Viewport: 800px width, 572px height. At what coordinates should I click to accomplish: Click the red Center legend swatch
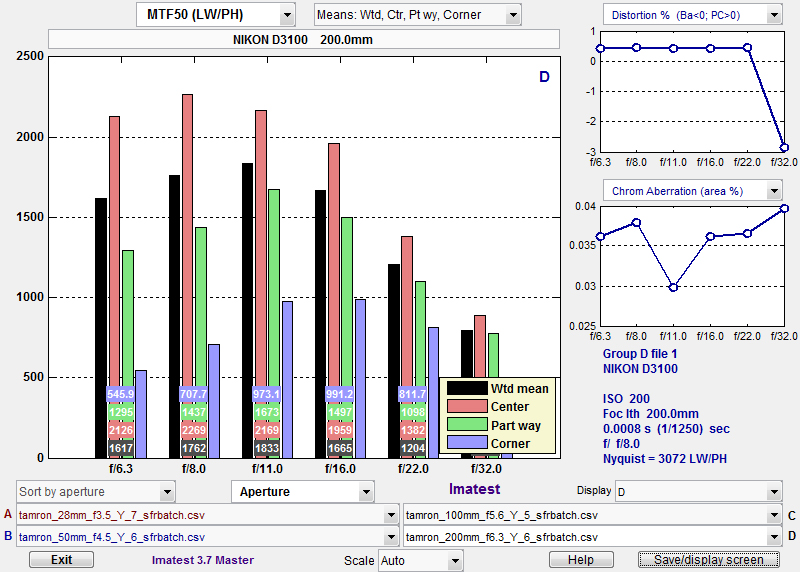(467, 406)
